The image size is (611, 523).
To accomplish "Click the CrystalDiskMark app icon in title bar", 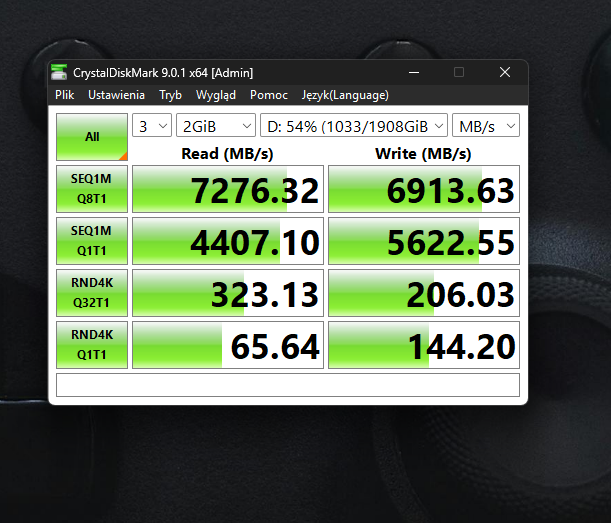I will tap(59, 72).
